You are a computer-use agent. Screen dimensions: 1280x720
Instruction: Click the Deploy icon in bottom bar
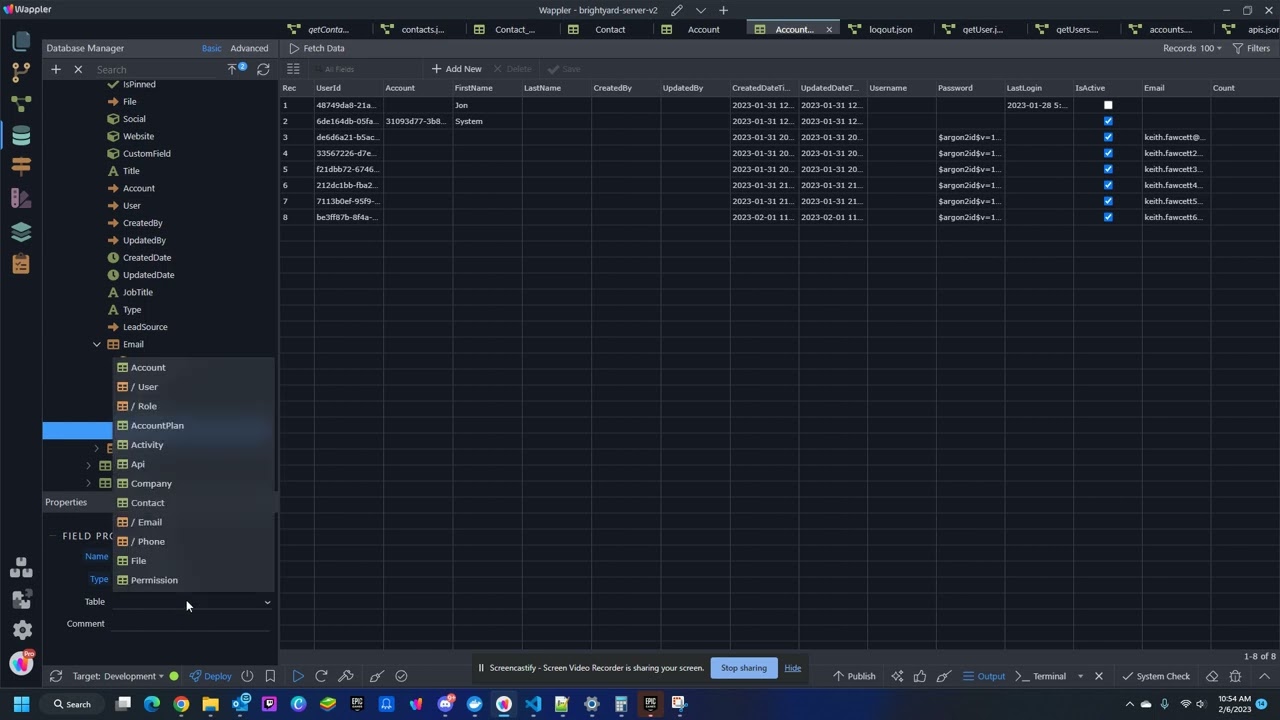(211, 676)
